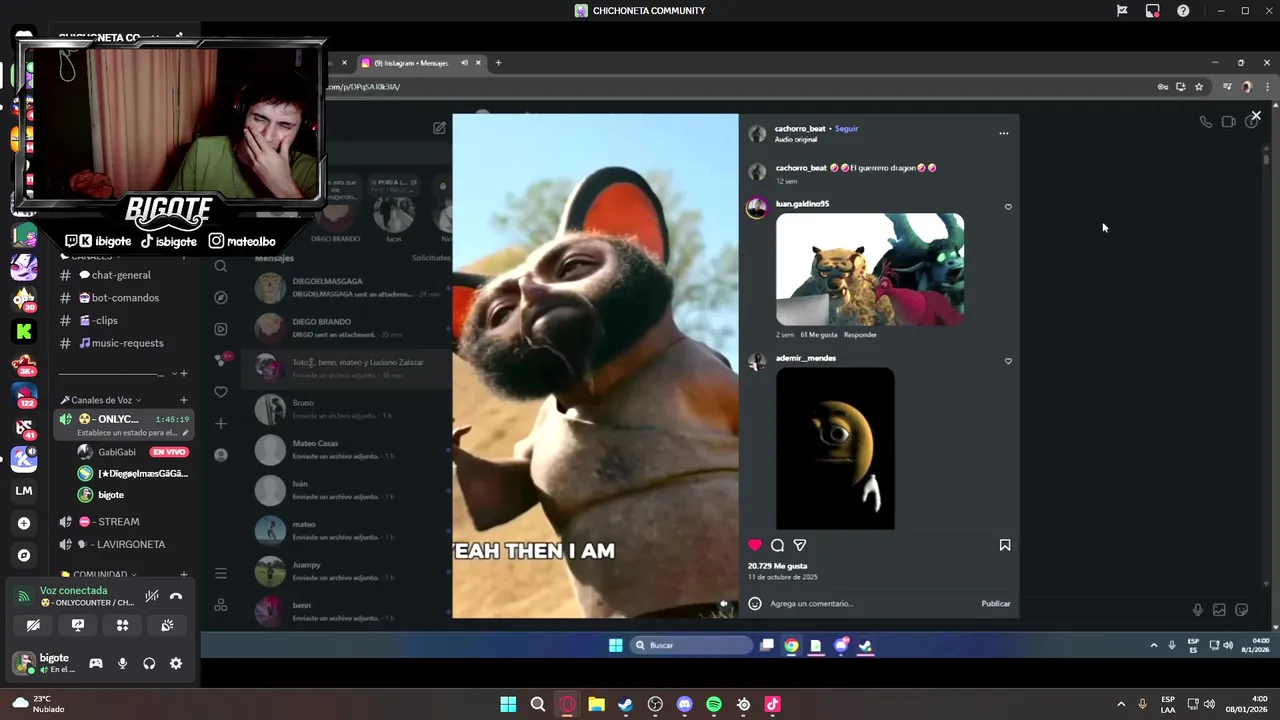
Task: View GabiGabi's EN VIVO stream
Action: tap(169, 452)
